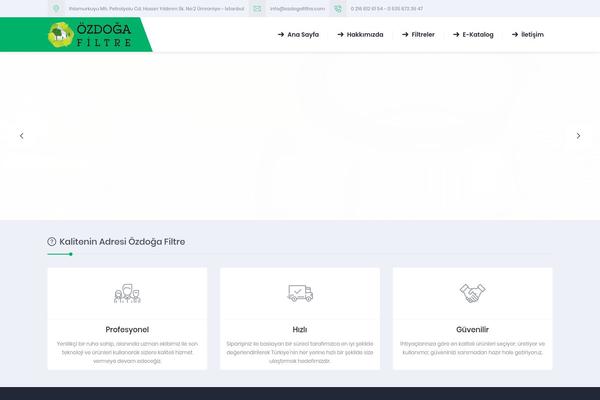Click the email address link in top bar
The height and width of the screenshot is (400, 600).
point(297,8)
